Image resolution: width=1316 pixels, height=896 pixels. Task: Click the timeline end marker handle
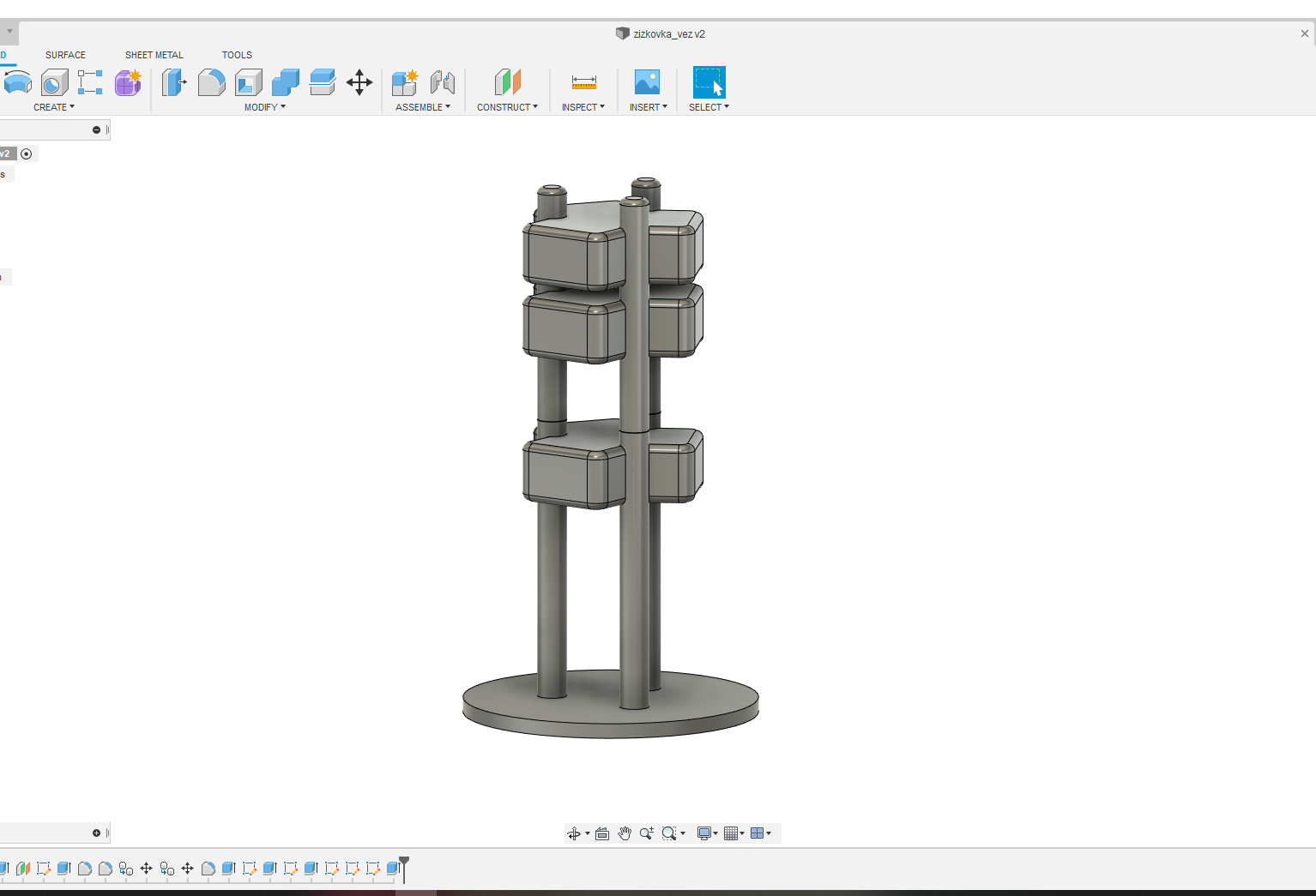[x=404, y=868]
